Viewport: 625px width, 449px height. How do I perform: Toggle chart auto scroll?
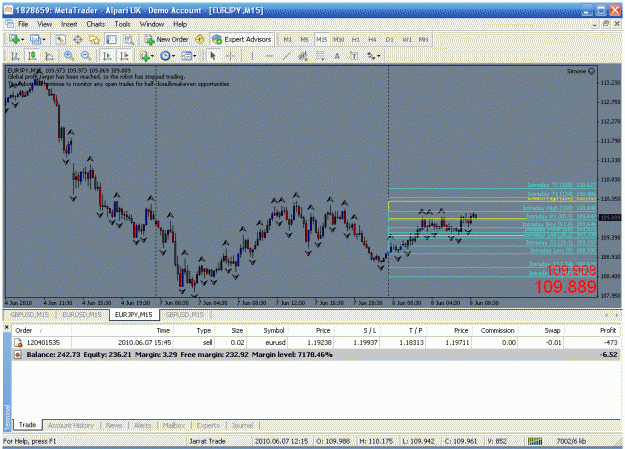click(x=107, y=56)
